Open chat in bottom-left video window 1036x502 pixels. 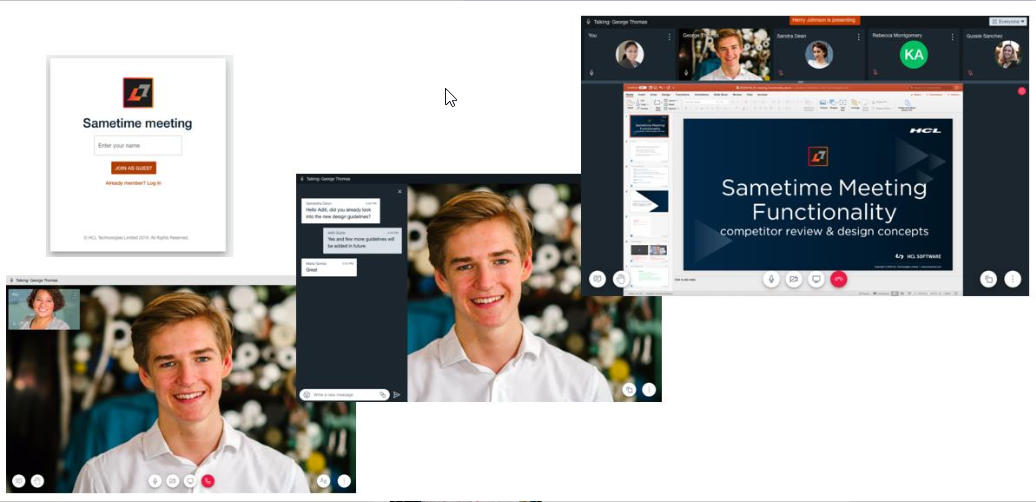[x=18, y=481]
